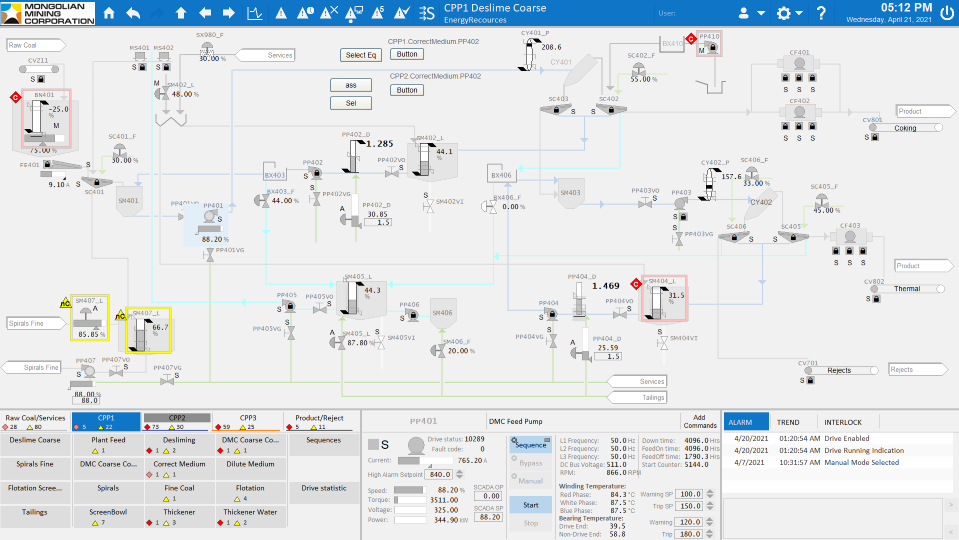Open the Deslime Coarse screen button
The height and width of the screenshot is (540, 959).
(35, 445)
